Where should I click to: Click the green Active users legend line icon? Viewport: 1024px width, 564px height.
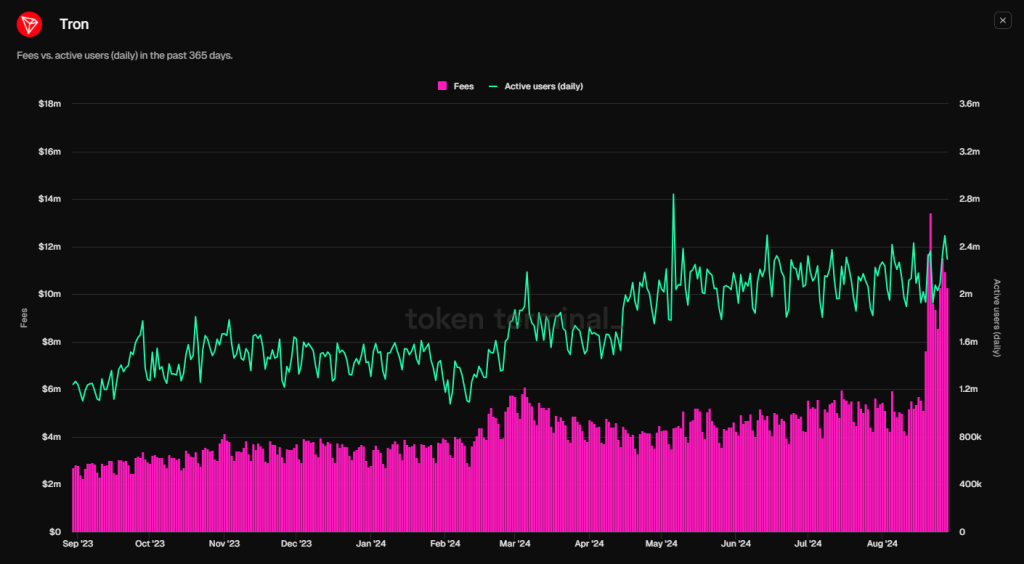tap(493, 87)
